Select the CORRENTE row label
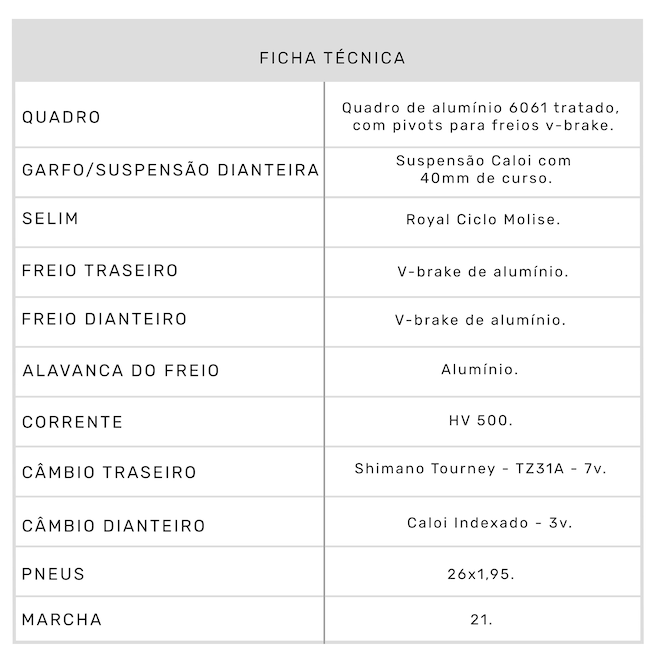The width and height of the screenshot is (660, 660). 73,422
